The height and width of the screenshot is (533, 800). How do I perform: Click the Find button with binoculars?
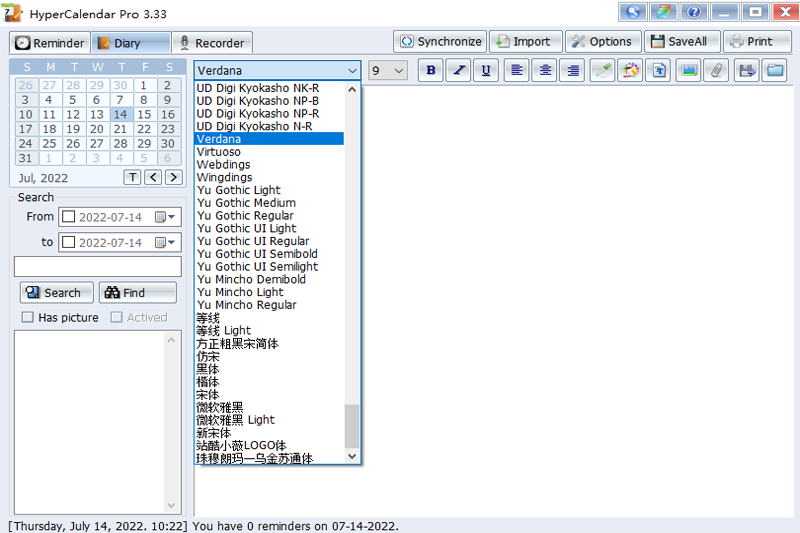point(138,292)
